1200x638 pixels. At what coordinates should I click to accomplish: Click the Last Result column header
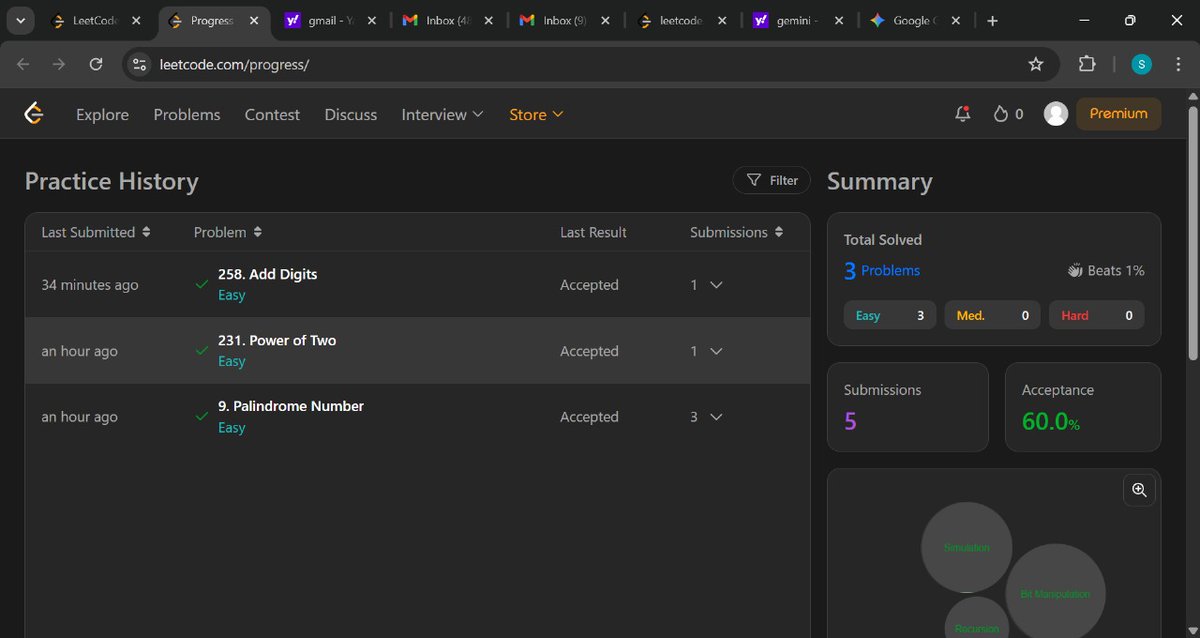[x=593, y=232]
